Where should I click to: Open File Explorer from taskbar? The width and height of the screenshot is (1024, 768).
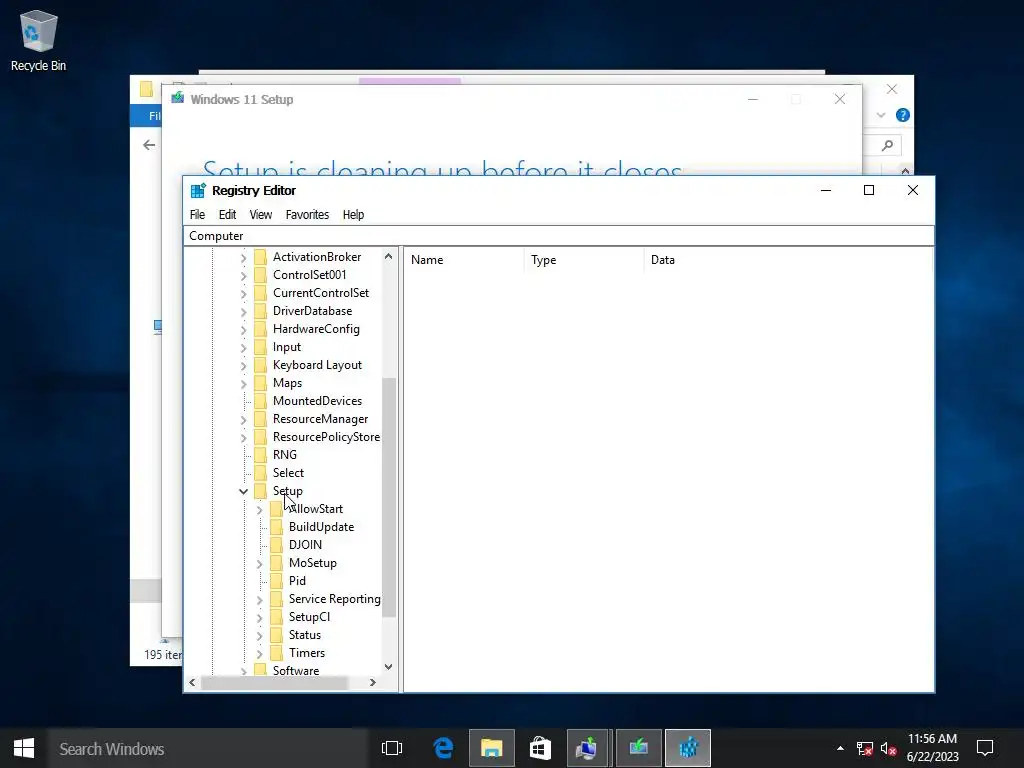tap(492, 748)
